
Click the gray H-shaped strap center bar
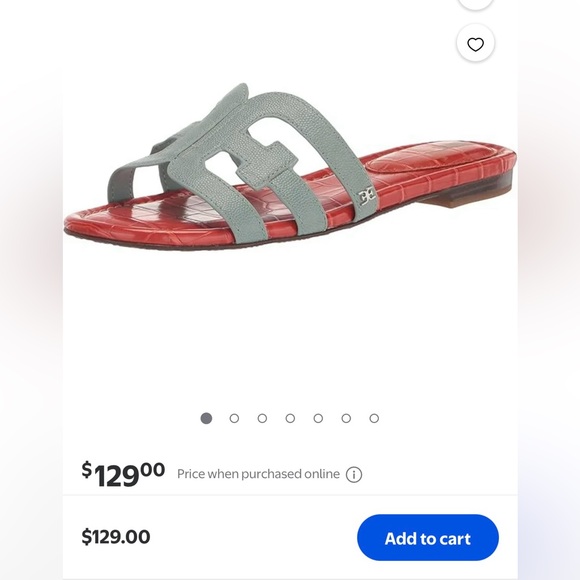pos(266,165)
